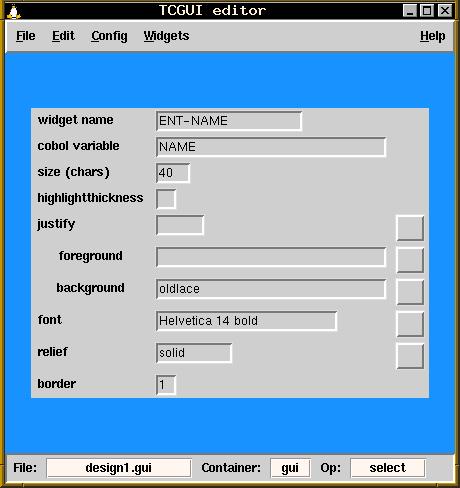Click the border value field

(x=166, y=385)
